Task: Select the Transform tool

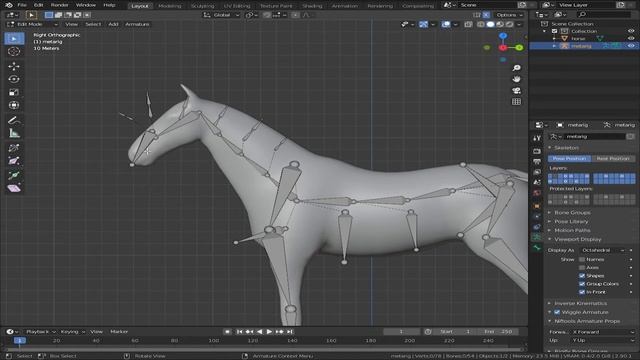Action: tap(14, 105)
